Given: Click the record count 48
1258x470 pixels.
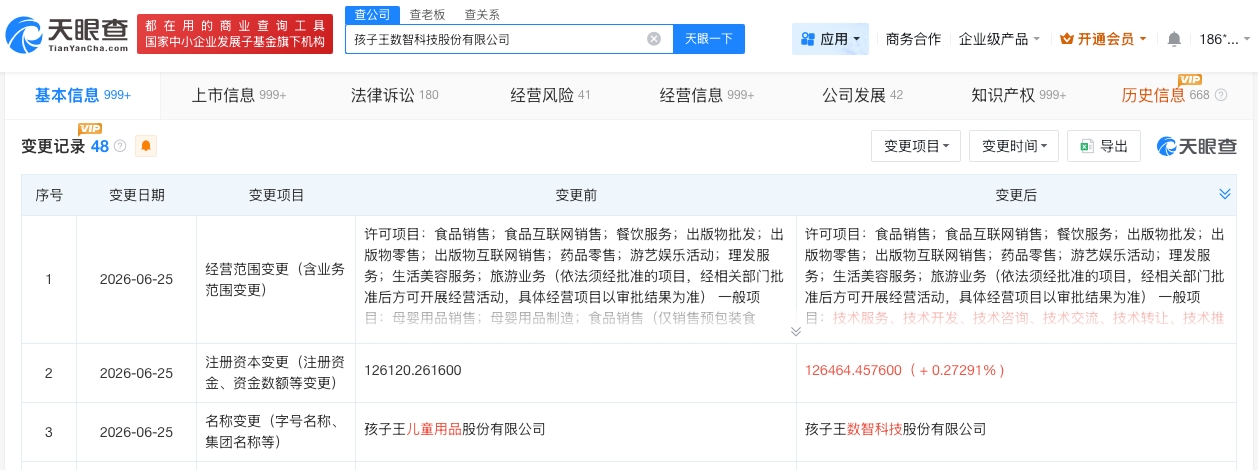Looking at the screenshot, I should pos(100,146).
